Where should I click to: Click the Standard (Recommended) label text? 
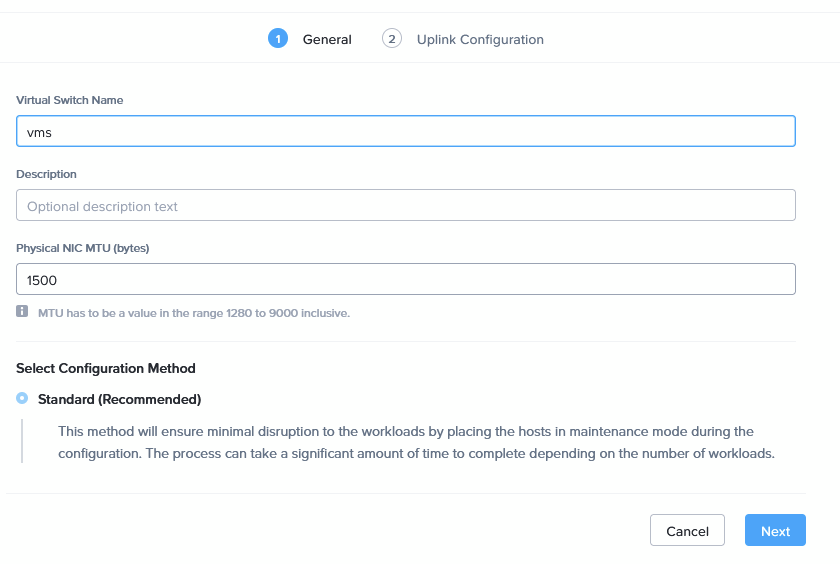coord(119,399)
